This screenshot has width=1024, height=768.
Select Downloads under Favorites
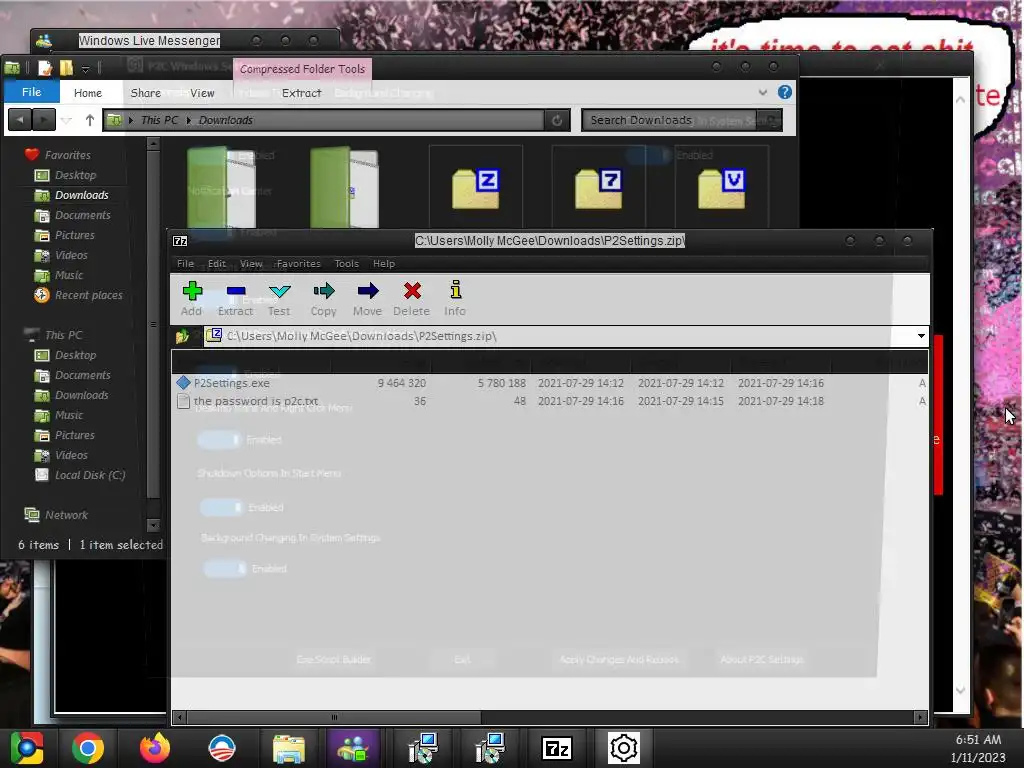pos(82,195)
